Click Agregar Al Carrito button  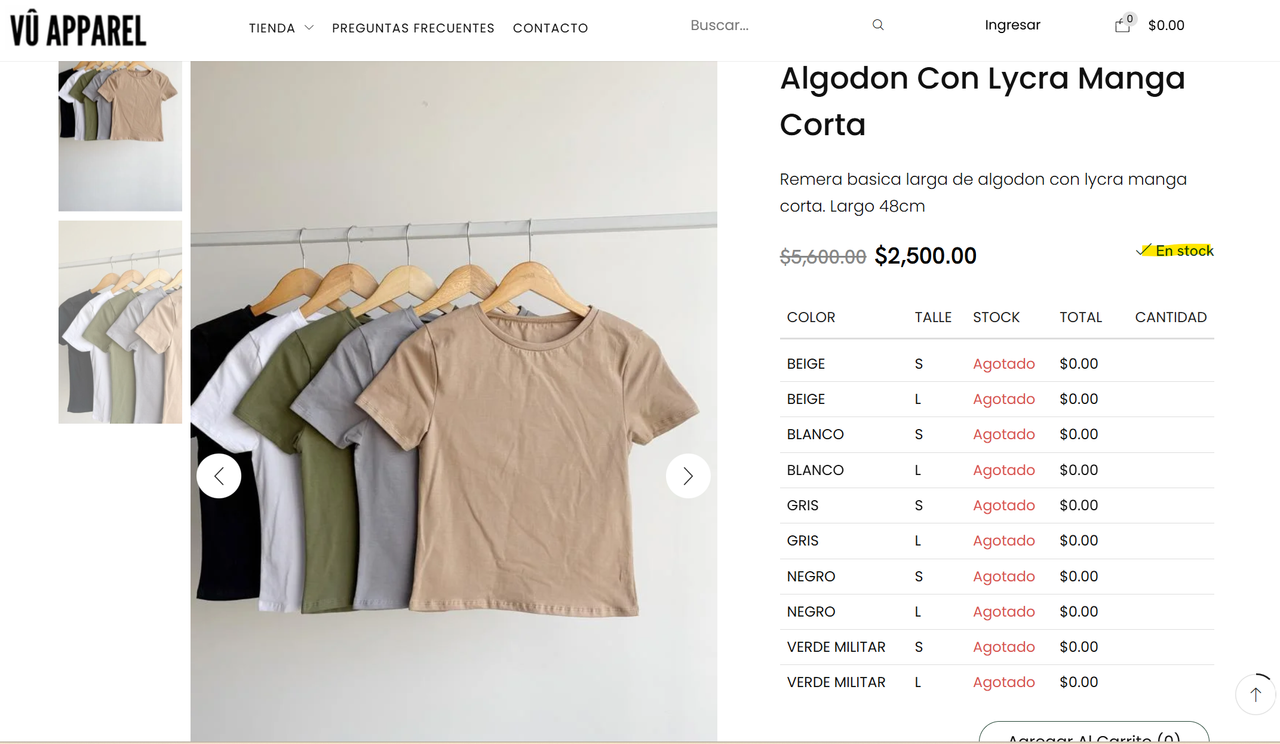(x=1094, y=733)
